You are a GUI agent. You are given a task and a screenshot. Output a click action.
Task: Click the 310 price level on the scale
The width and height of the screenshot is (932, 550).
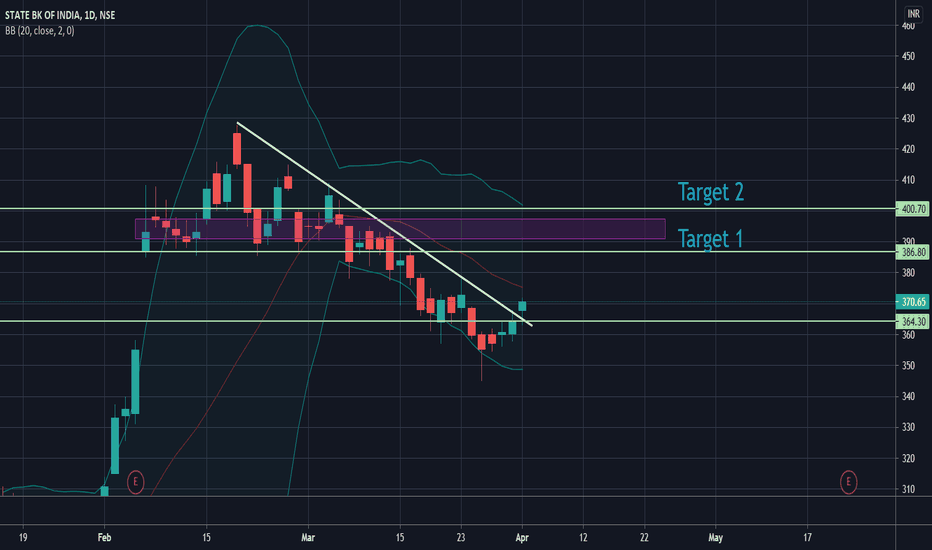coord(908,489)
